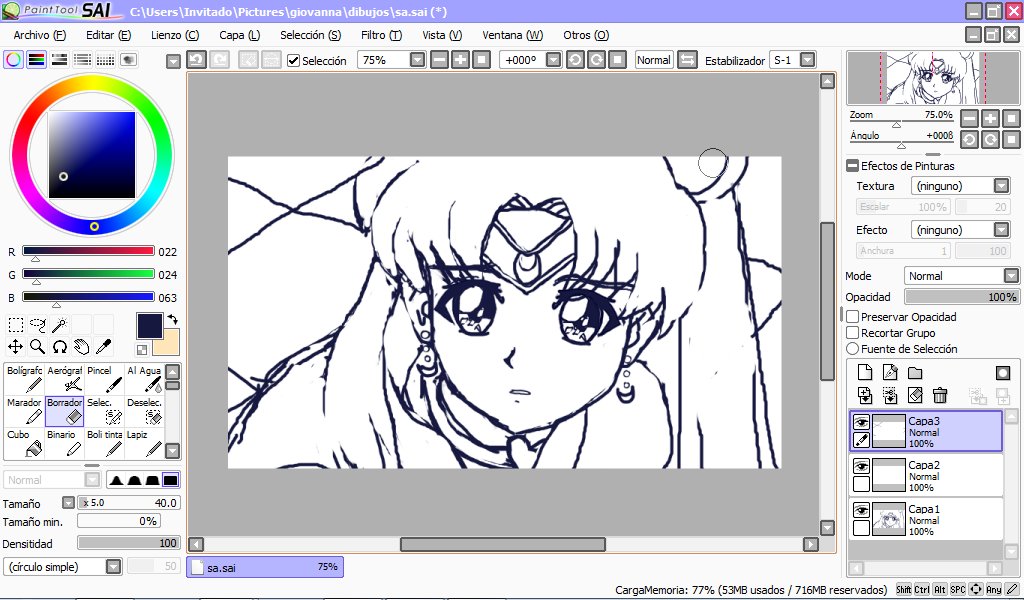Click the Normal view button in toolbar

coord(654,60)
